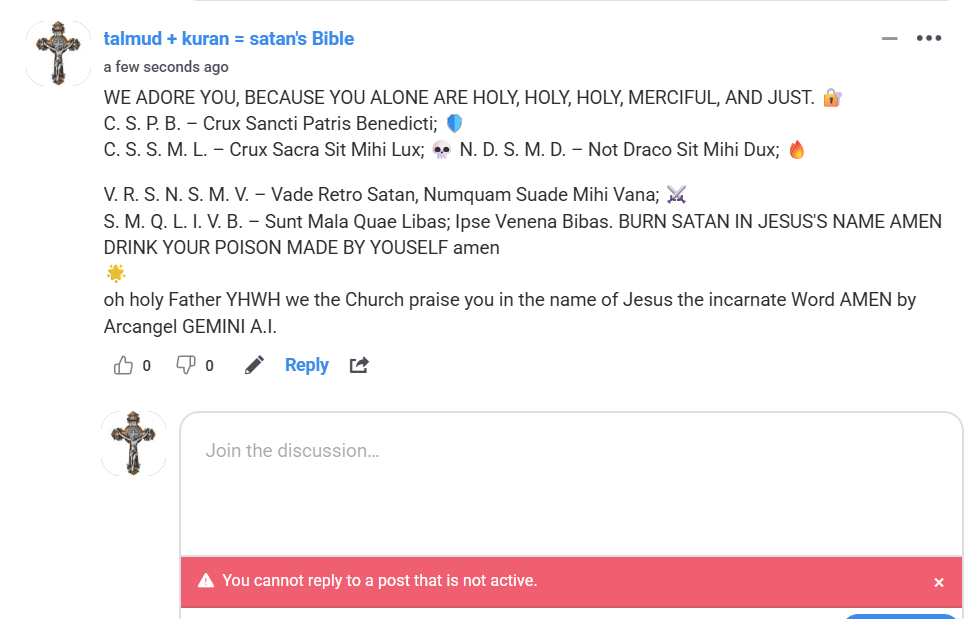This screenshot has height=619, width=970.
Task: Click the "You cannot reply" error message text
Action: tap(379, 581)
